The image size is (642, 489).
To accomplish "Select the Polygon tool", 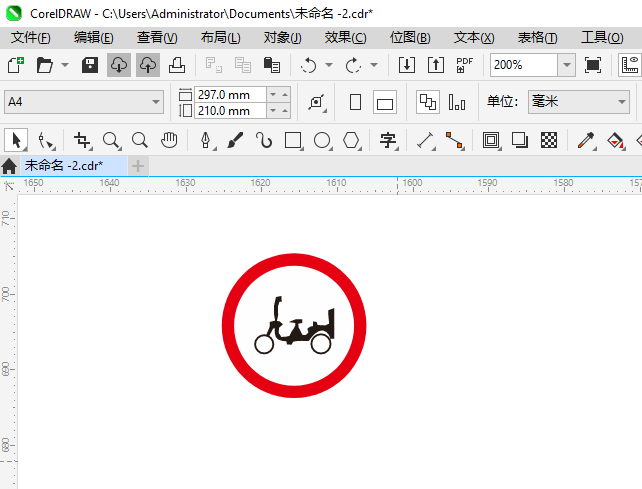I will pos(351,140).
